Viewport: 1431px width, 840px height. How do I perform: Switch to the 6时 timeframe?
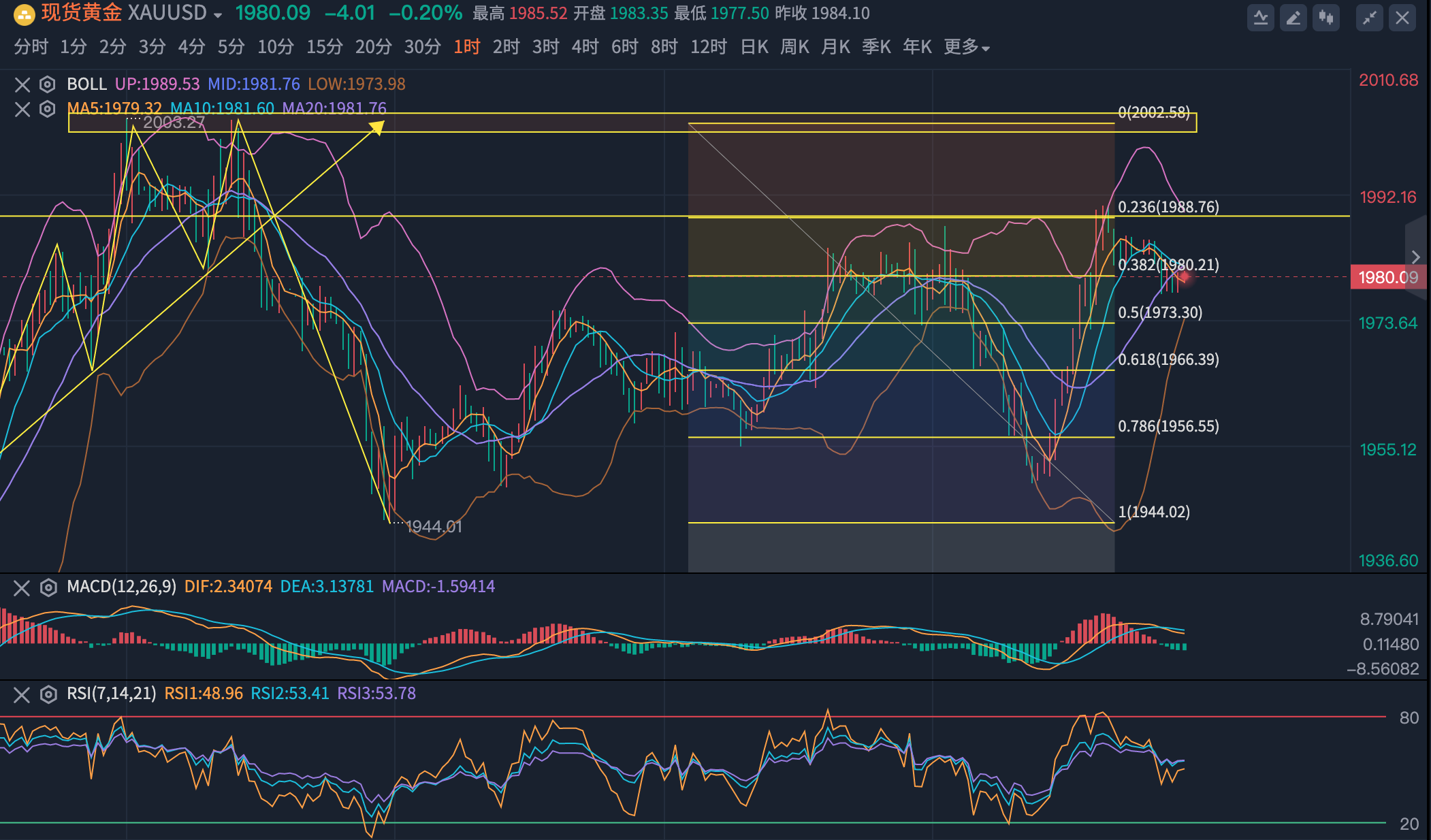[625, 47]
